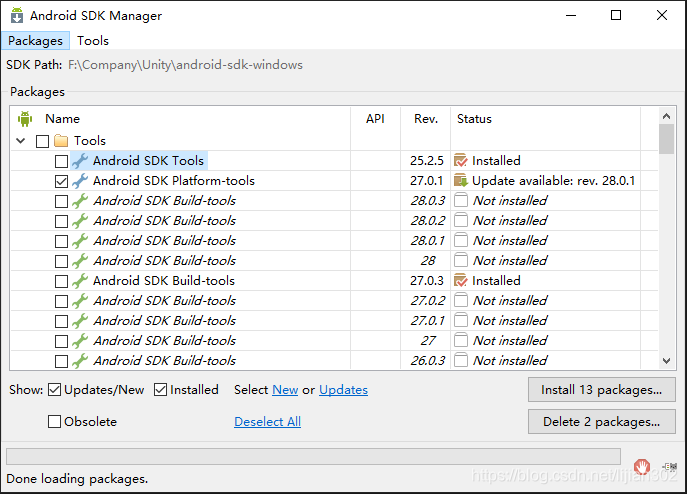Screen dimensions: 687x494
Task: Click the scrollbar down arrow
Action: (666, 361)
